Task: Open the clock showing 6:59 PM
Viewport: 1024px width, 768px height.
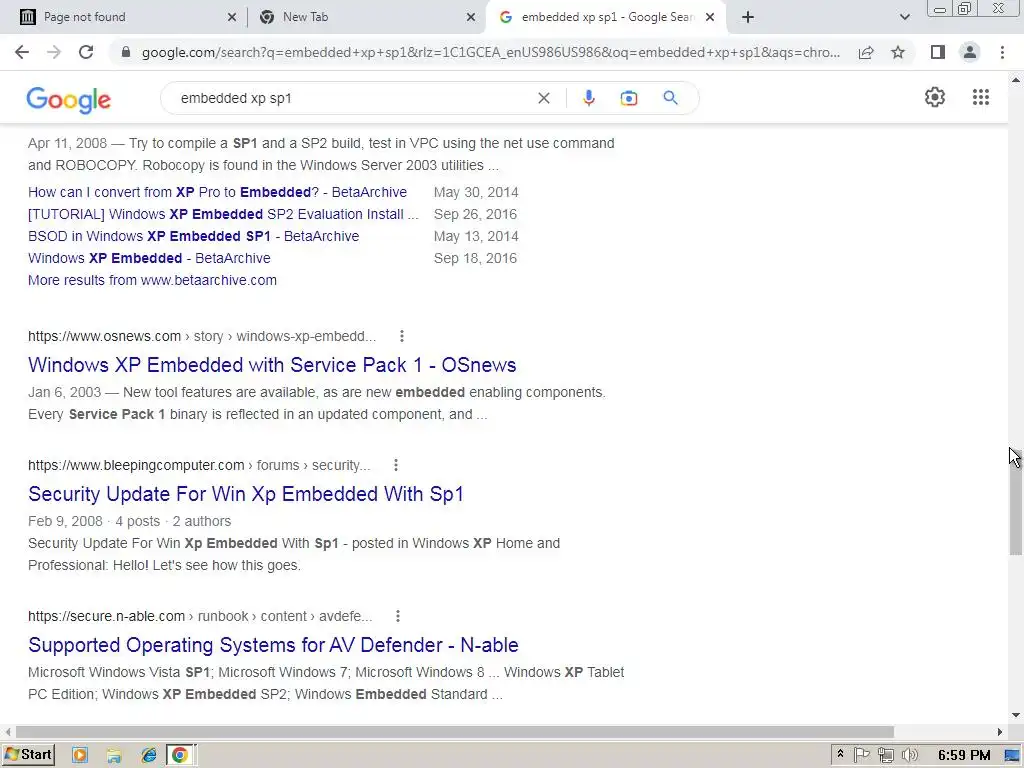Action: point(964,755)
